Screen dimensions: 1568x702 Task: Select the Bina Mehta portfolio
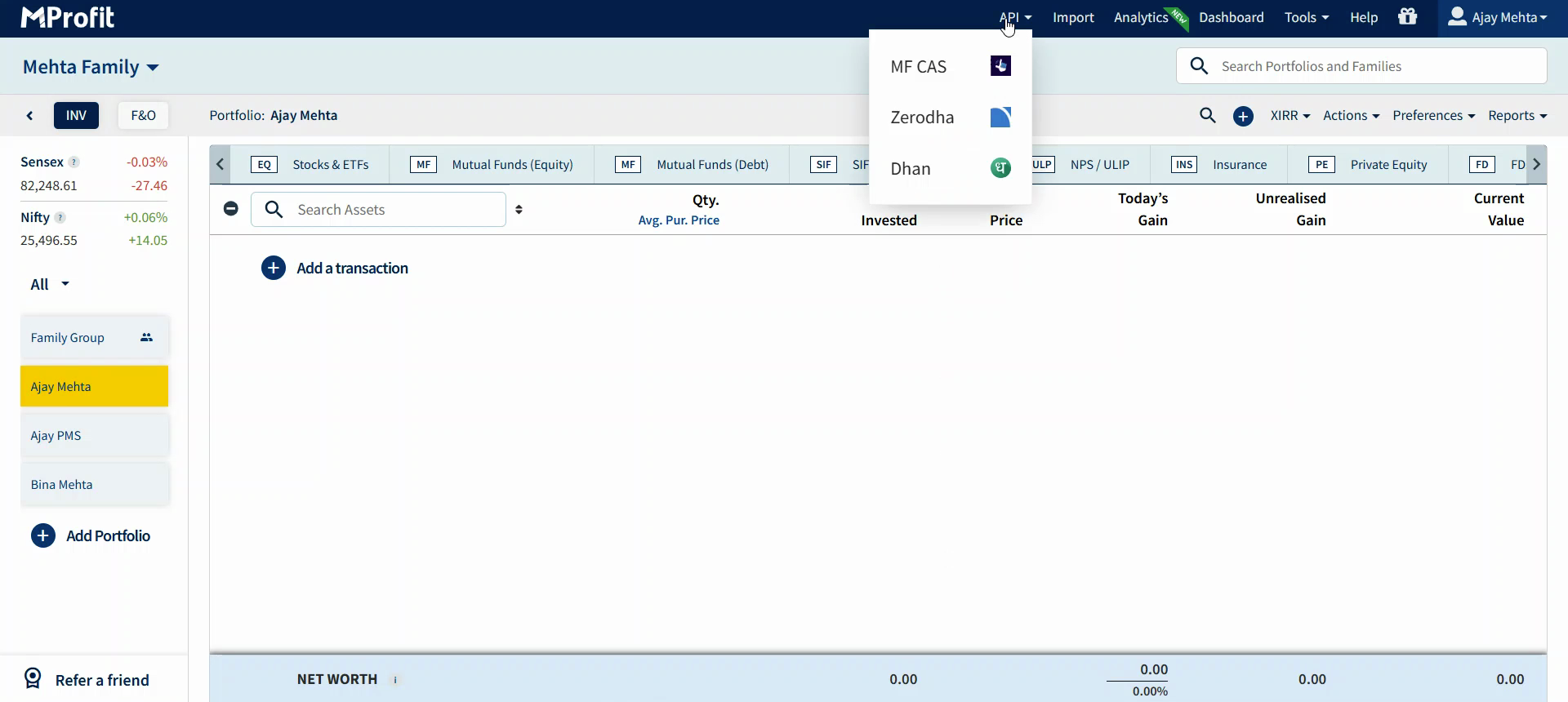(x=95, y=484)
